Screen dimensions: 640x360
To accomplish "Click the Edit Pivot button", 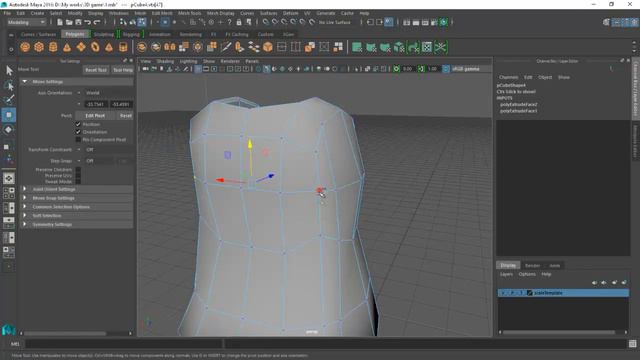I will pyautogui.click(x=95, y=116).
